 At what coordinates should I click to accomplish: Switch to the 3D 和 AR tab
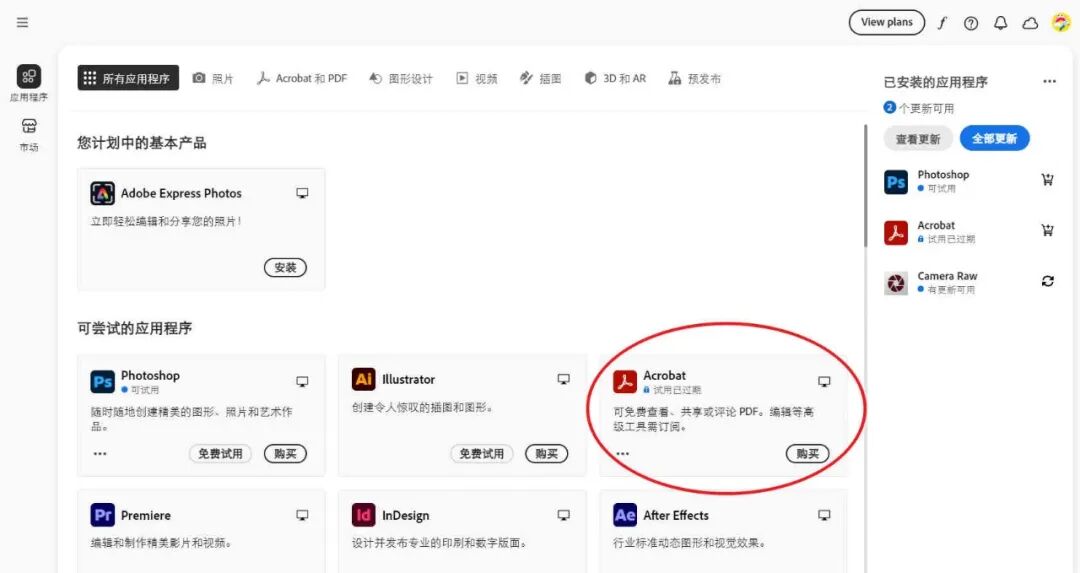pos(615,79)
